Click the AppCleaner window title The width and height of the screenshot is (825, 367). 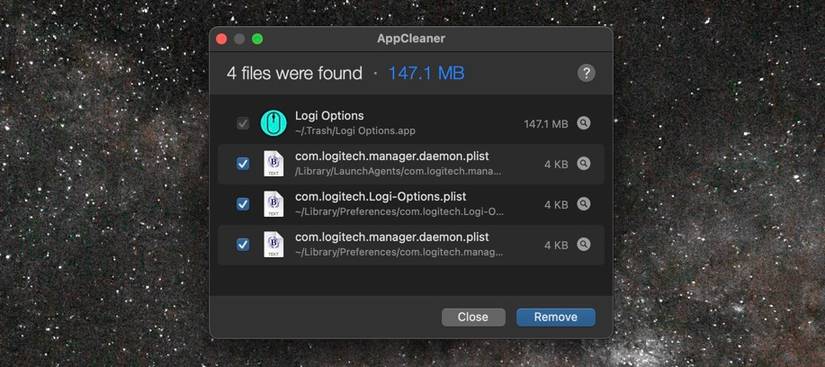click(411, 39)
